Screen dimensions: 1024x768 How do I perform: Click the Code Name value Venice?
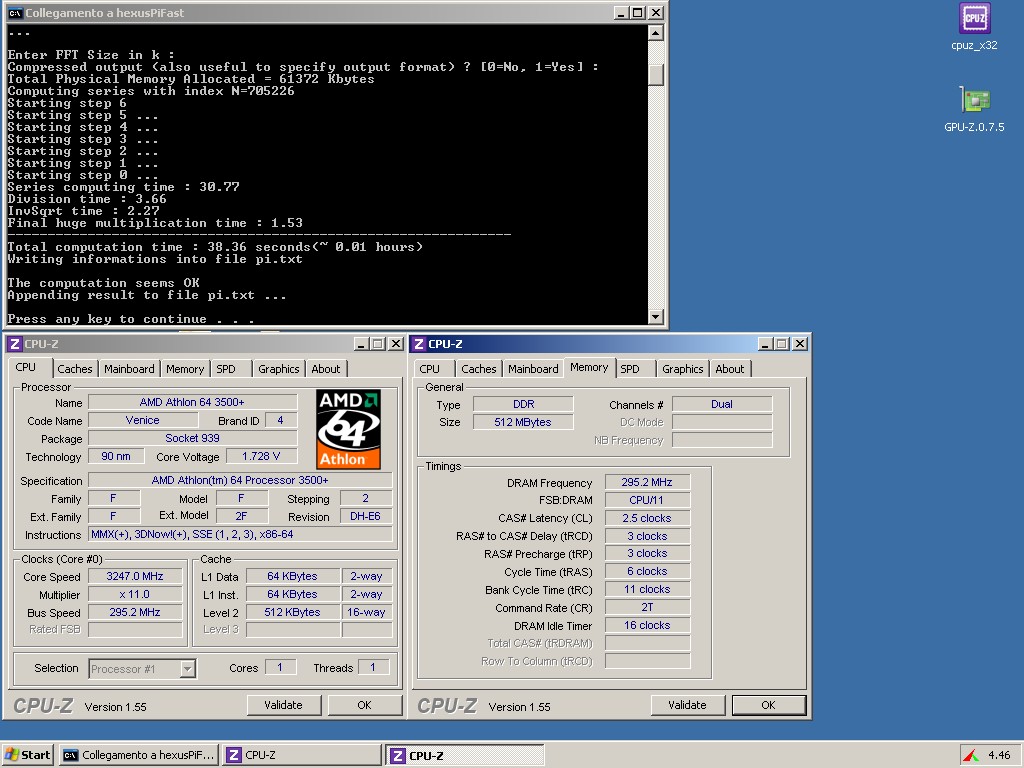tap(142, 421)
